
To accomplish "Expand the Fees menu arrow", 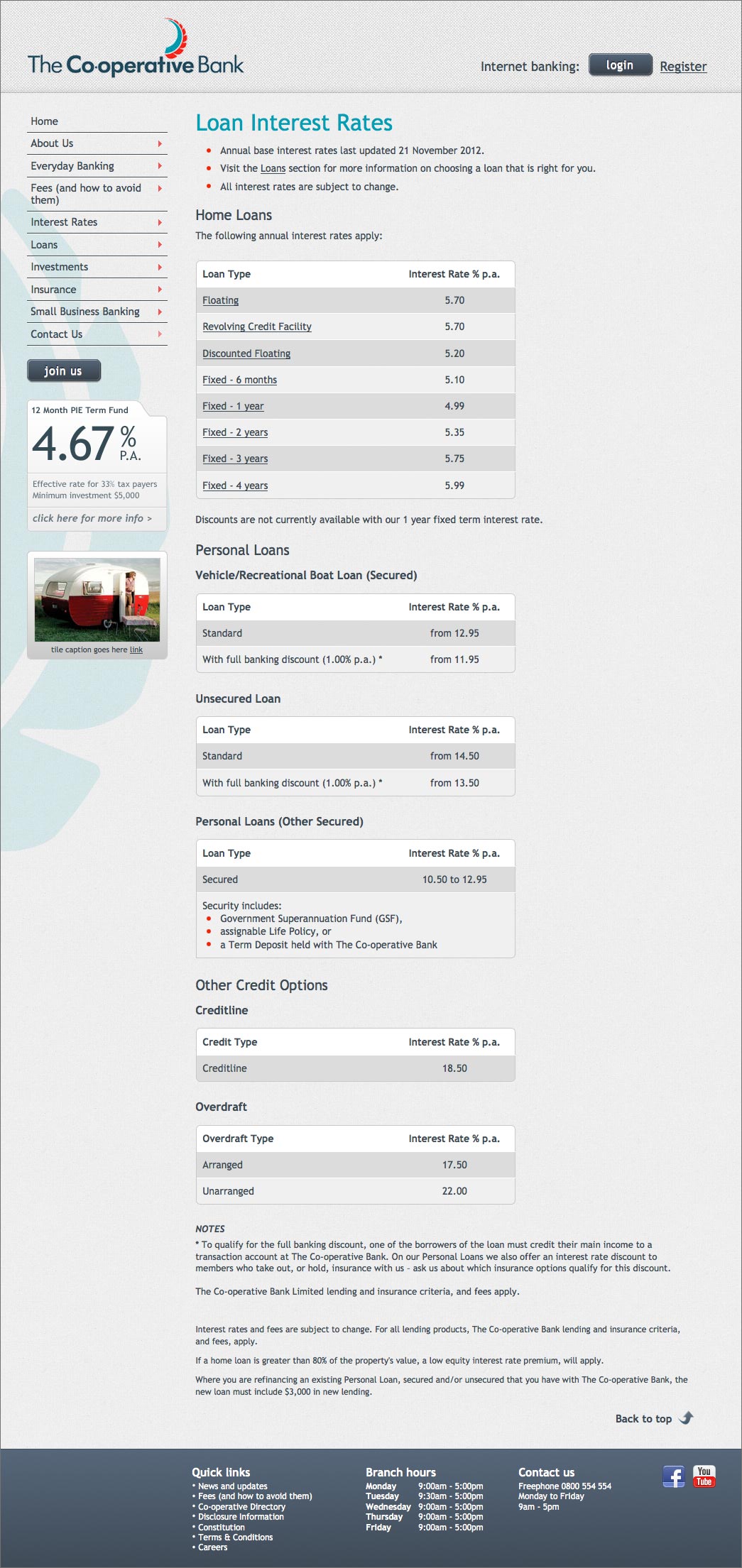I will [x=160, y=188].
